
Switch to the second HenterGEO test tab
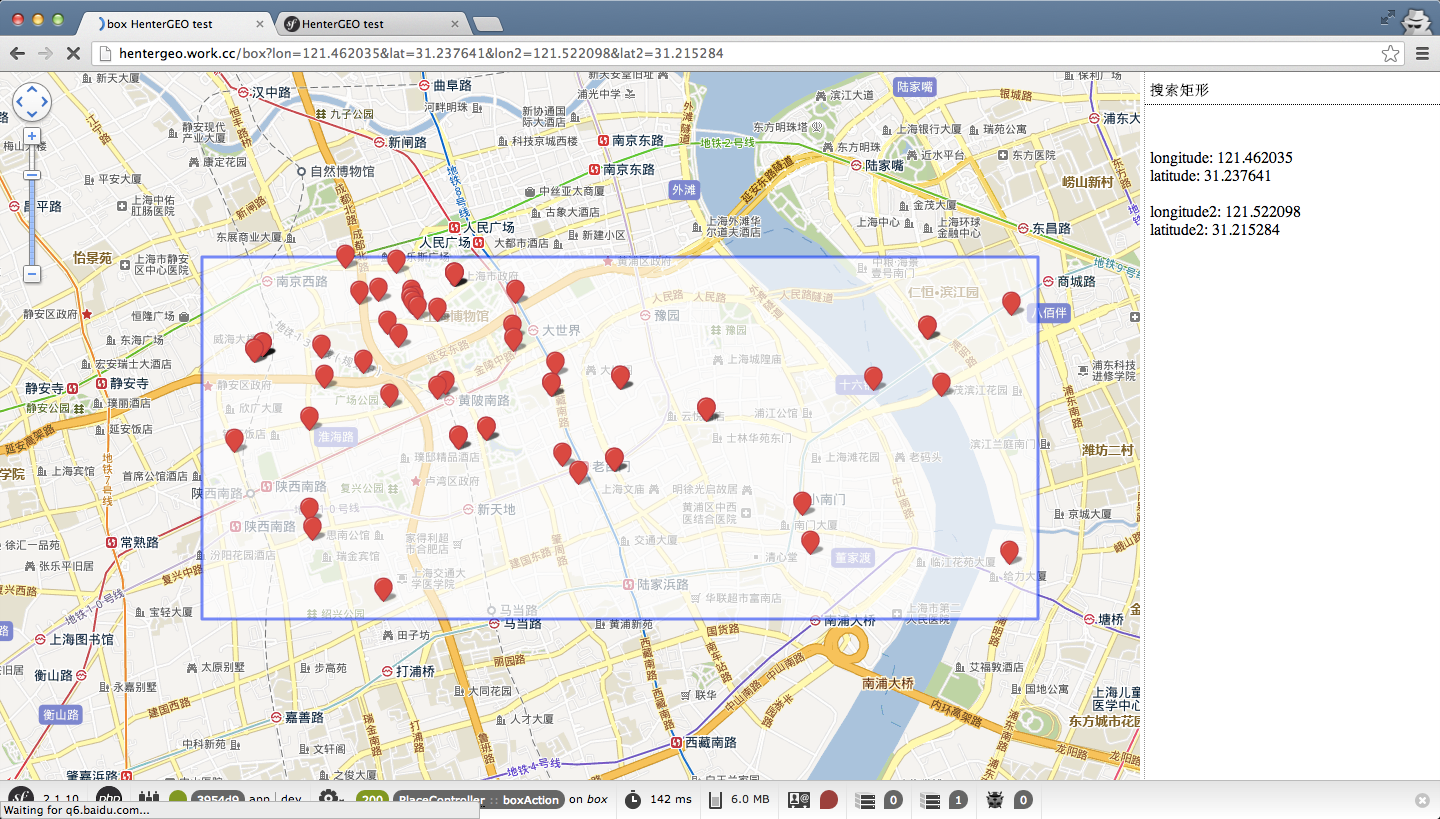click(x=370, y=23)
